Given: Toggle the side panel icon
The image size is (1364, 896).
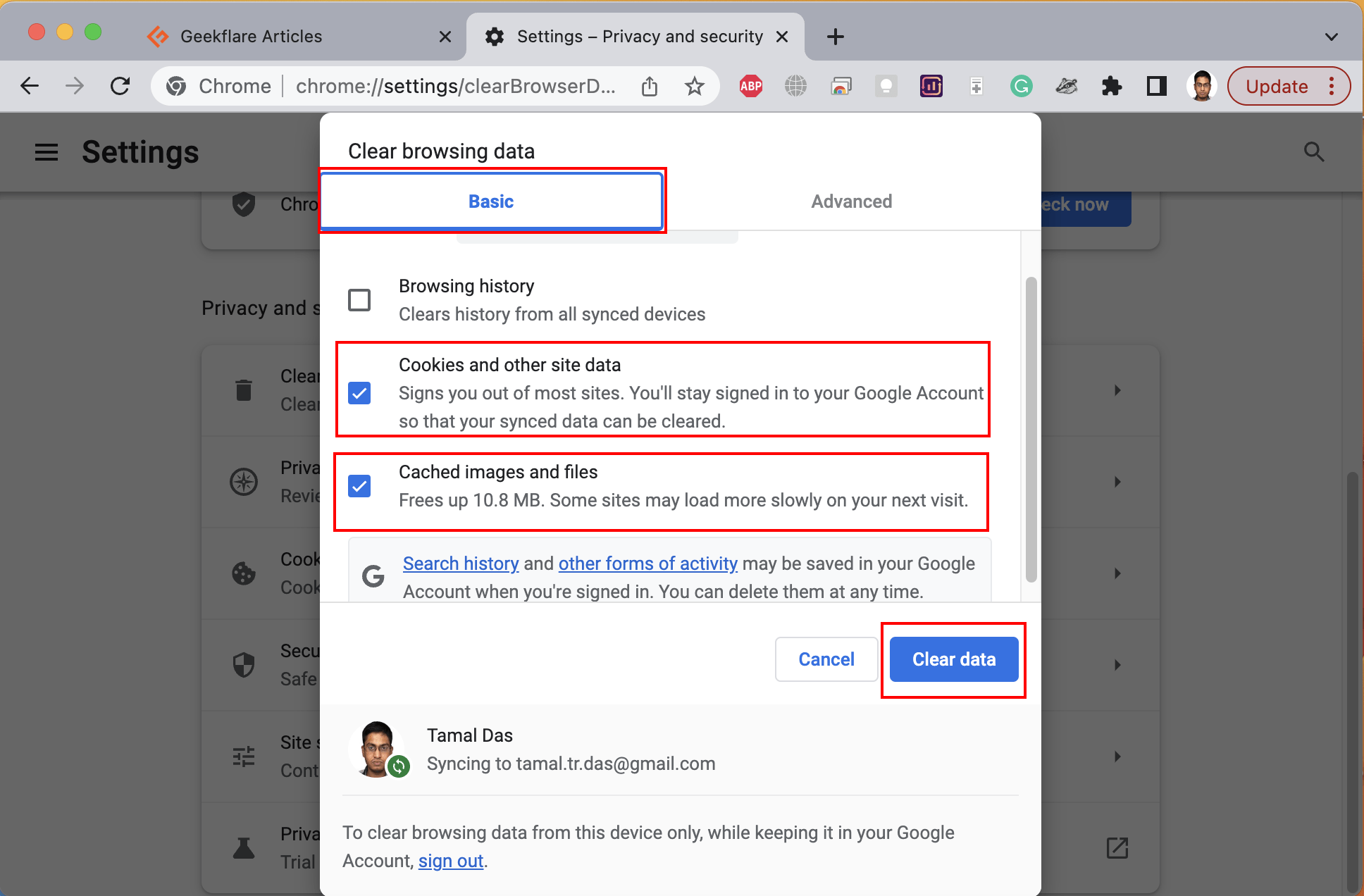Looking at the screenshot, I should pos(1156,86).
